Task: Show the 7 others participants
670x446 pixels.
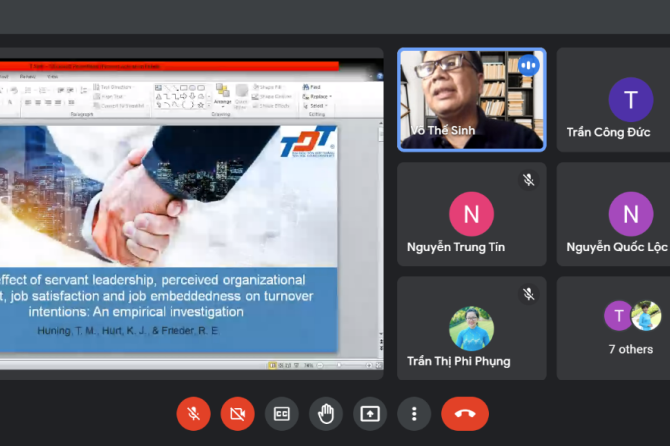Action: 630,328
